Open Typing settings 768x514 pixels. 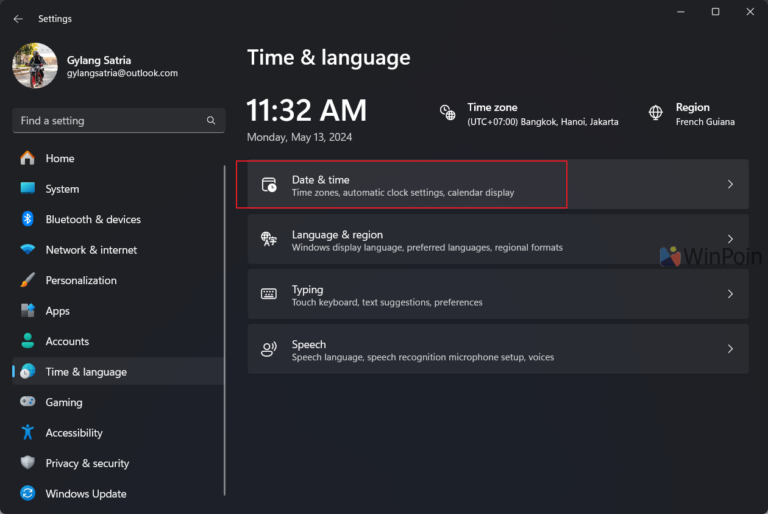(x=498, y=294)
